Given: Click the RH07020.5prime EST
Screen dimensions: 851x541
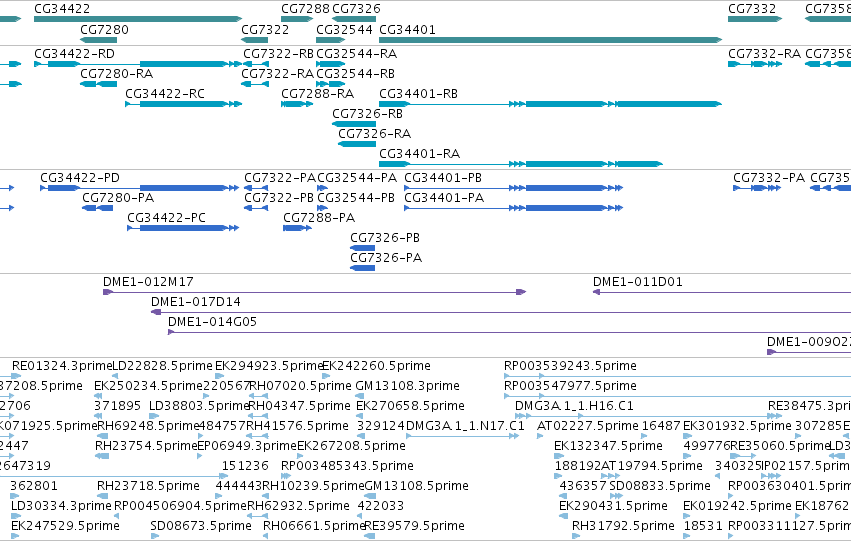Looking at the screenshot, I should pos(258,396).
